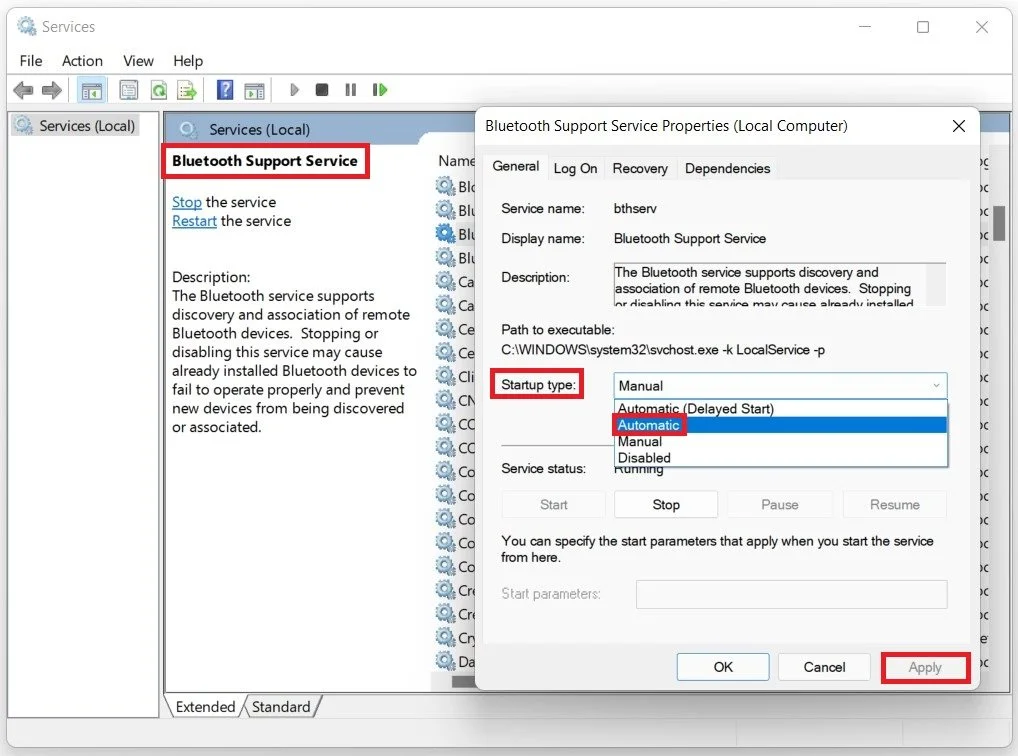Click the Cancel button
1018x756 pixels.
click(x=824, y=667)
